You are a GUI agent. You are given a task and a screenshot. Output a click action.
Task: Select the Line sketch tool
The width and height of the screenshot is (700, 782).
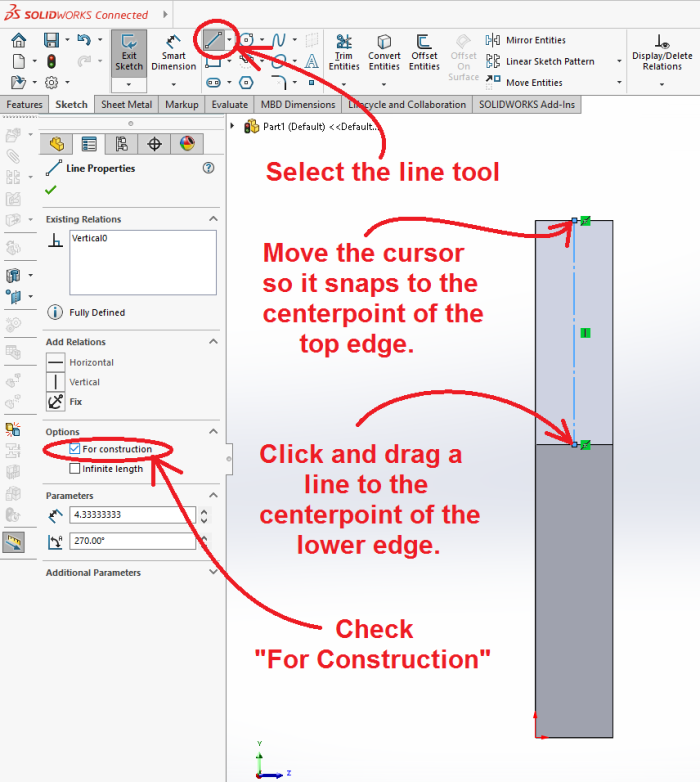(x=212, y=40)
